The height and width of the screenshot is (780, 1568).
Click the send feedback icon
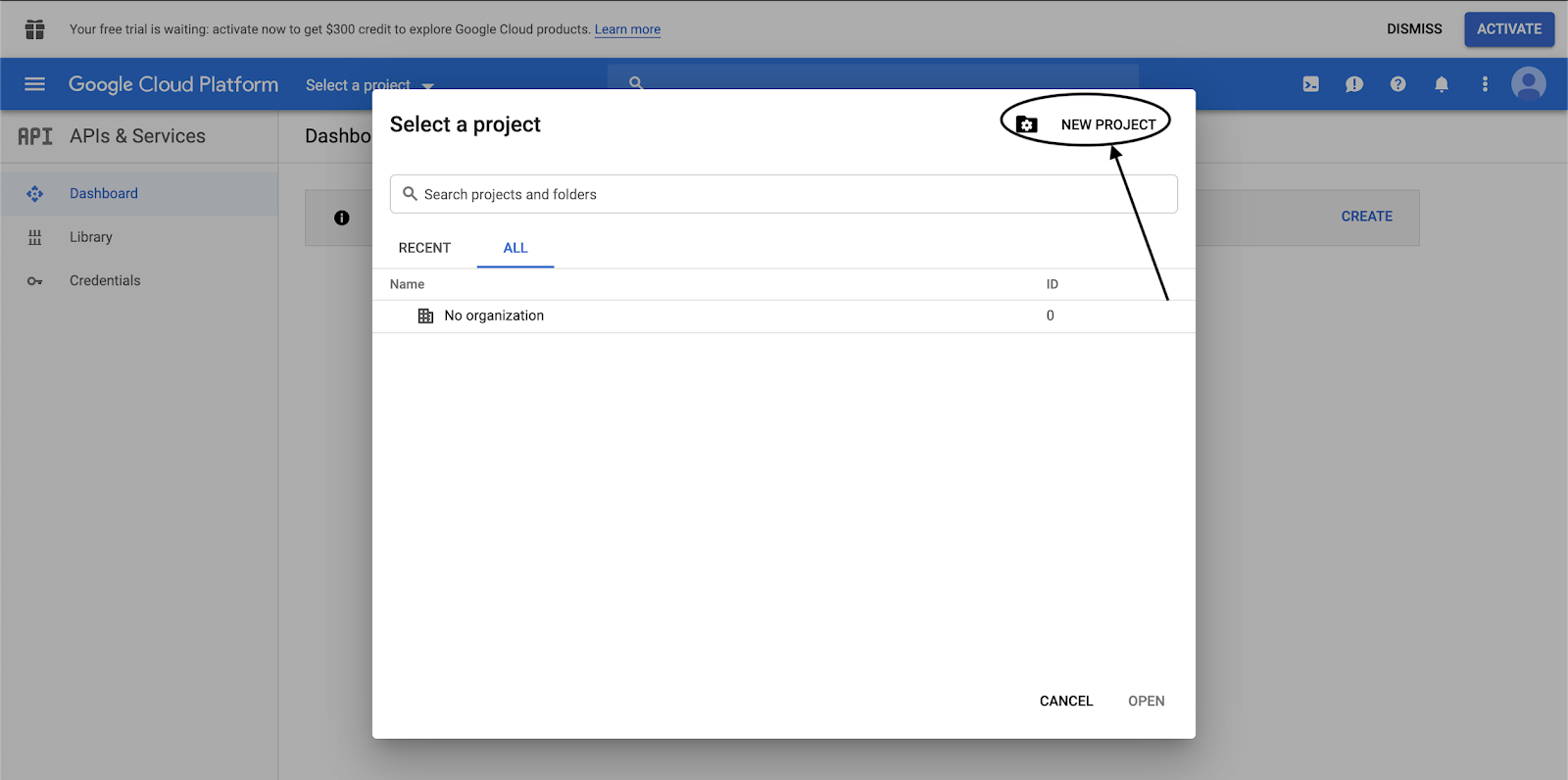coord(1354,84)
